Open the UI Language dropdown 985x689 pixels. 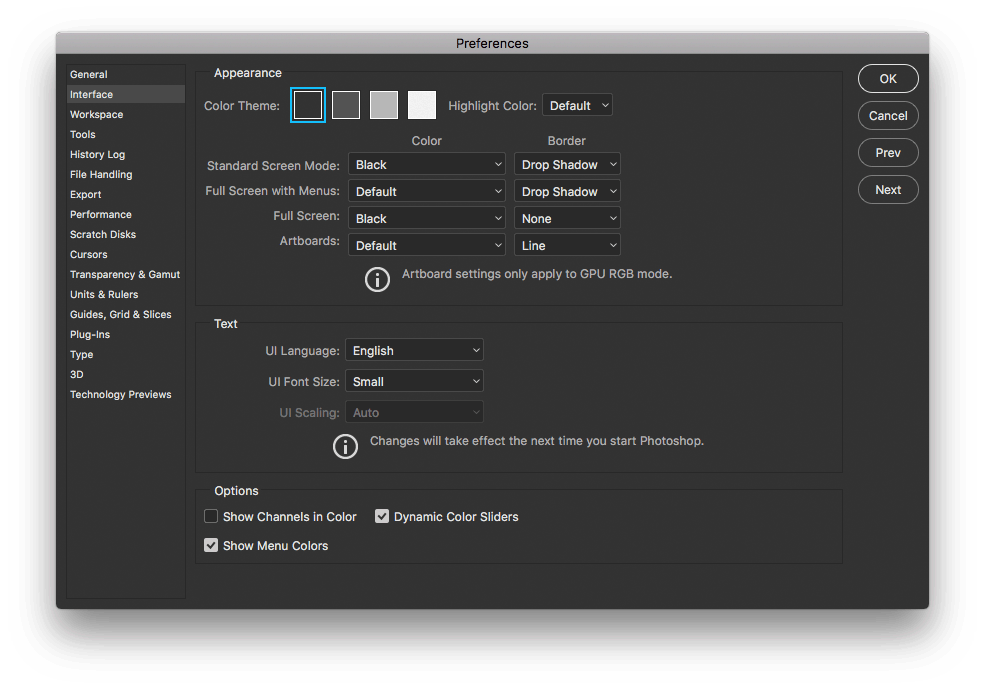click(415, 350)
